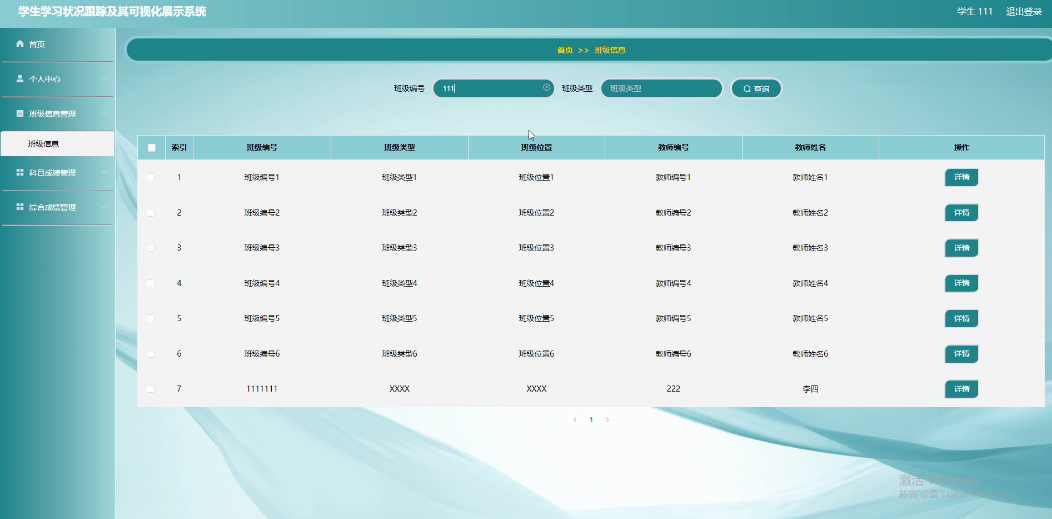
Task: Go to the previous page with the left arrow
Action: pyautogui.click(x=575, y=420)
